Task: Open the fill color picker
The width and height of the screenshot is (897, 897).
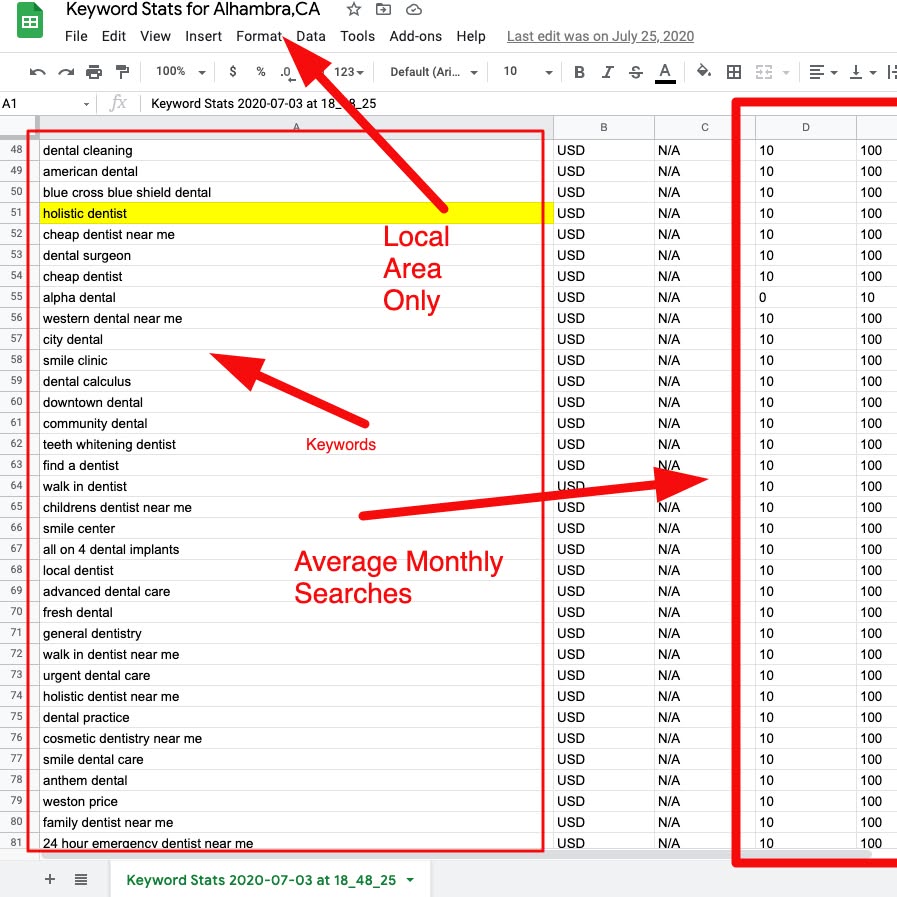Action: click(703, 72)
